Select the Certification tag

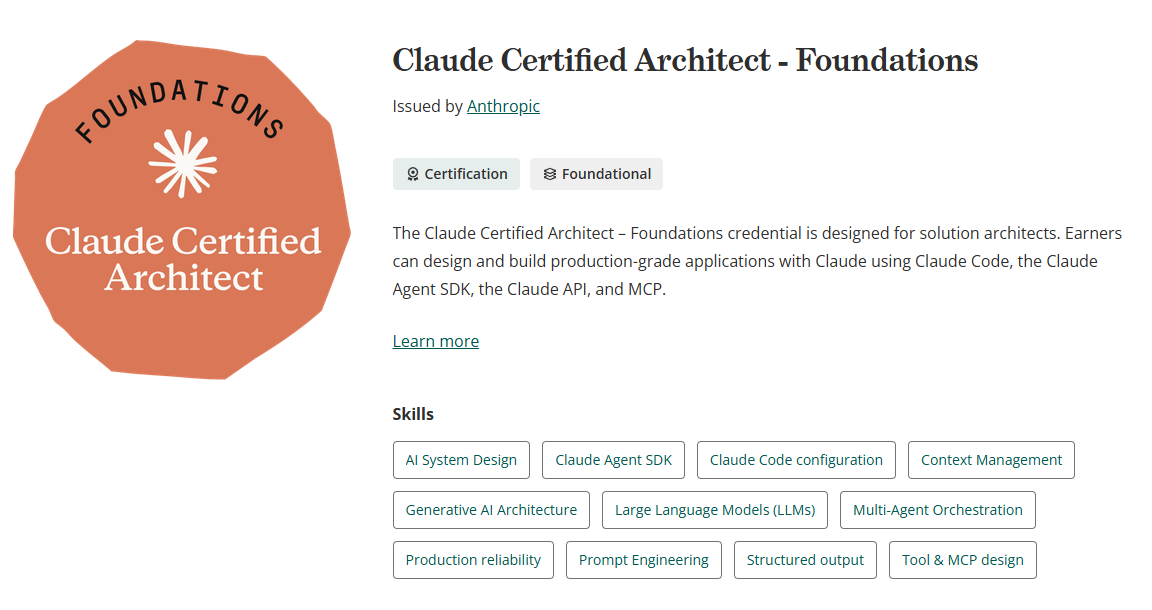[x=456, y=174]
